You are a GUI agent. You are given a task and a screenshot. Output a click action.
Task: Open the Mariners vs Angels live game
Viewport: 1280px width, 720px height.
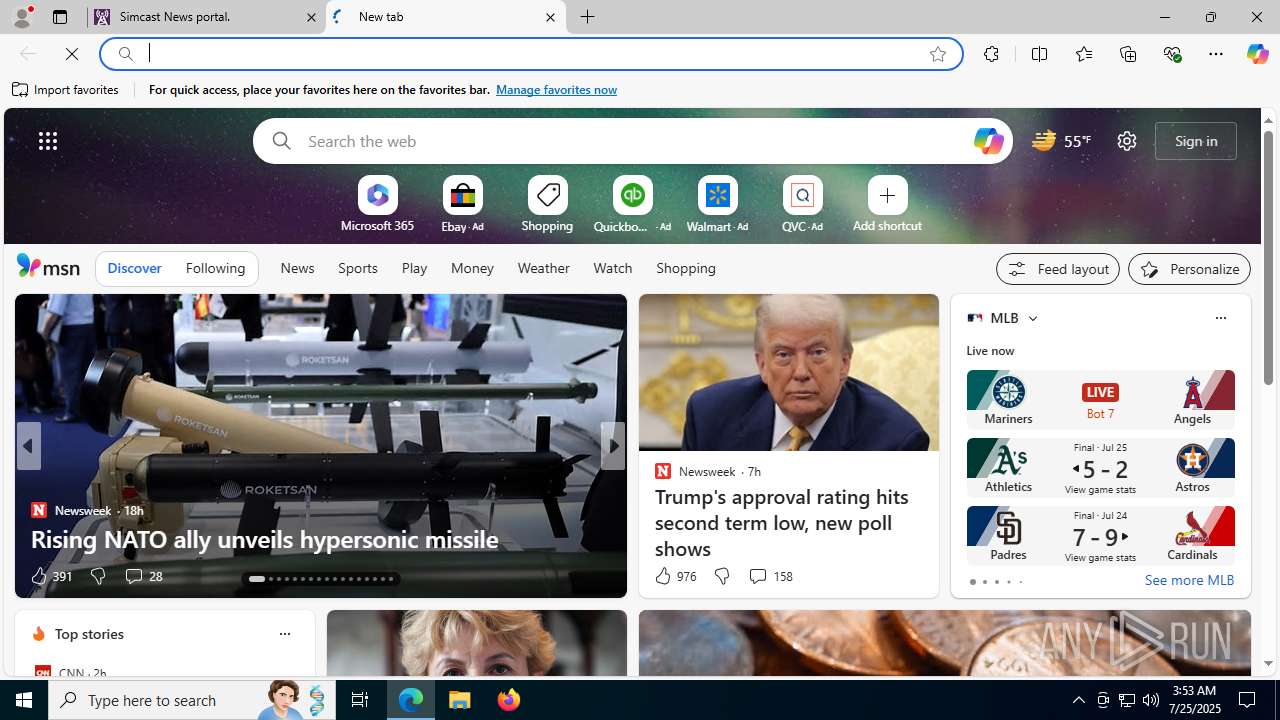pos(1100,399)
